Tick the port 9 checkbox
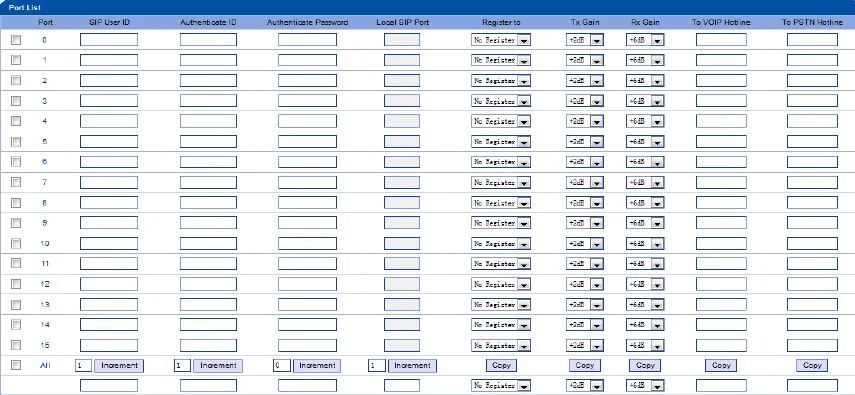This screenshot has width=855, height=395. click(16, 223)
